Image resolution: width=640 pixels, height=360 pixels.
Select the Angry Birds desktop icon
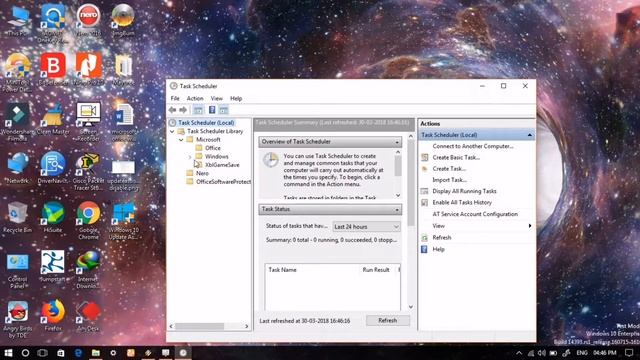point(17,319)
